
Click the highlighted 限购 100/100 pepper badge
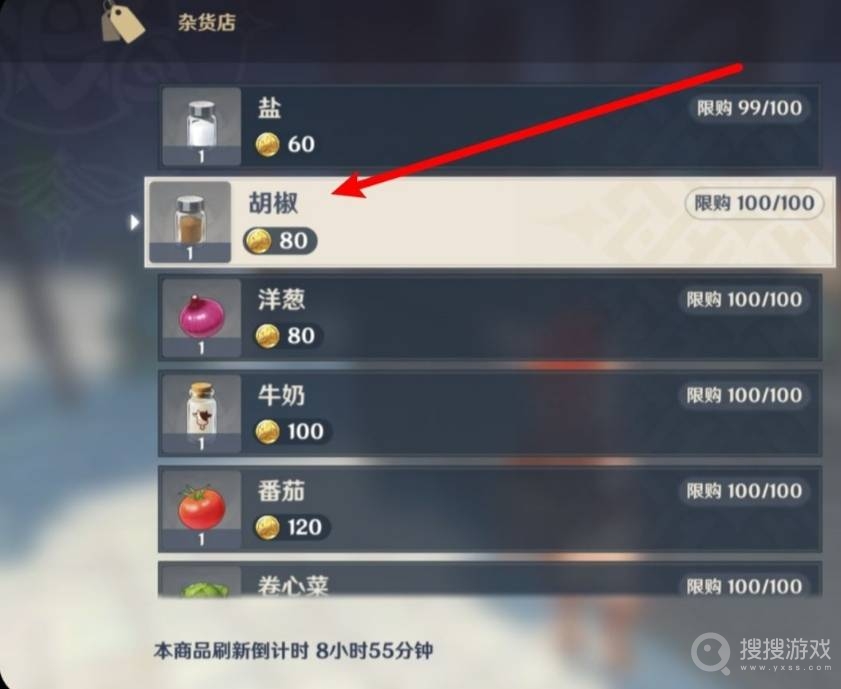pos(754,203)
